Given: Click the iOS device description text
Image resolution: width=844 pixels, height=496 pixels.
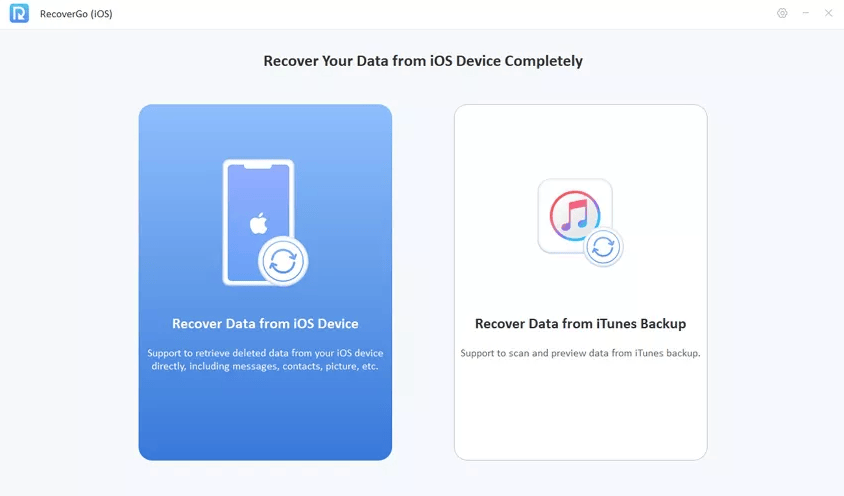Looking at the screenshot, I should point(265,360).
